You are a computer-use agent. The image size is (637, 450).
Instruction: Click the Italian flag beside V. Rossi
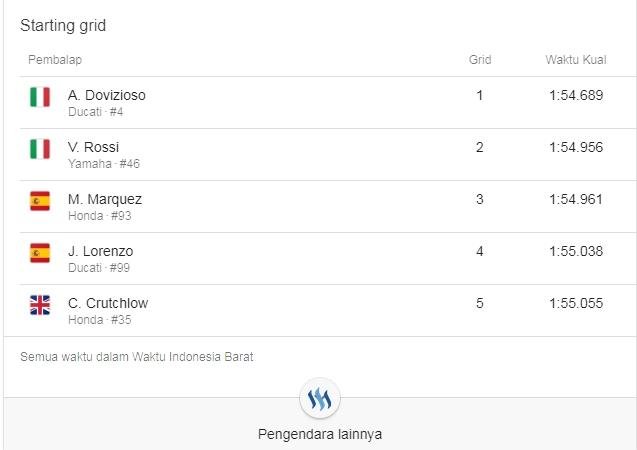[40, 149]
